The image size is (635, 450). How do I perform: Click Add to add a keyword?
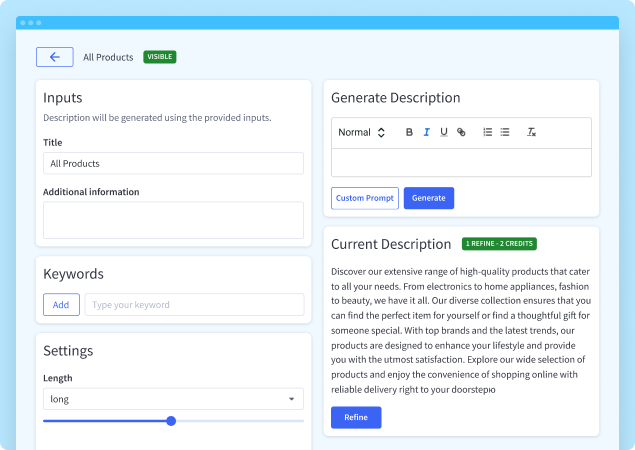(x=61, y=305)
